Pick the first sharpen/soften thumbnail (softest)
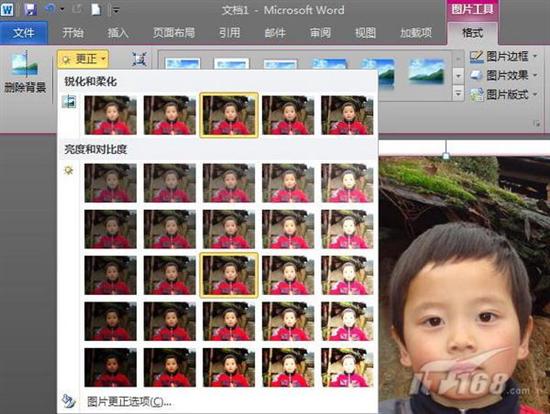Image resolution: width=550 pixels, height=414 pixels. point(110,115)
